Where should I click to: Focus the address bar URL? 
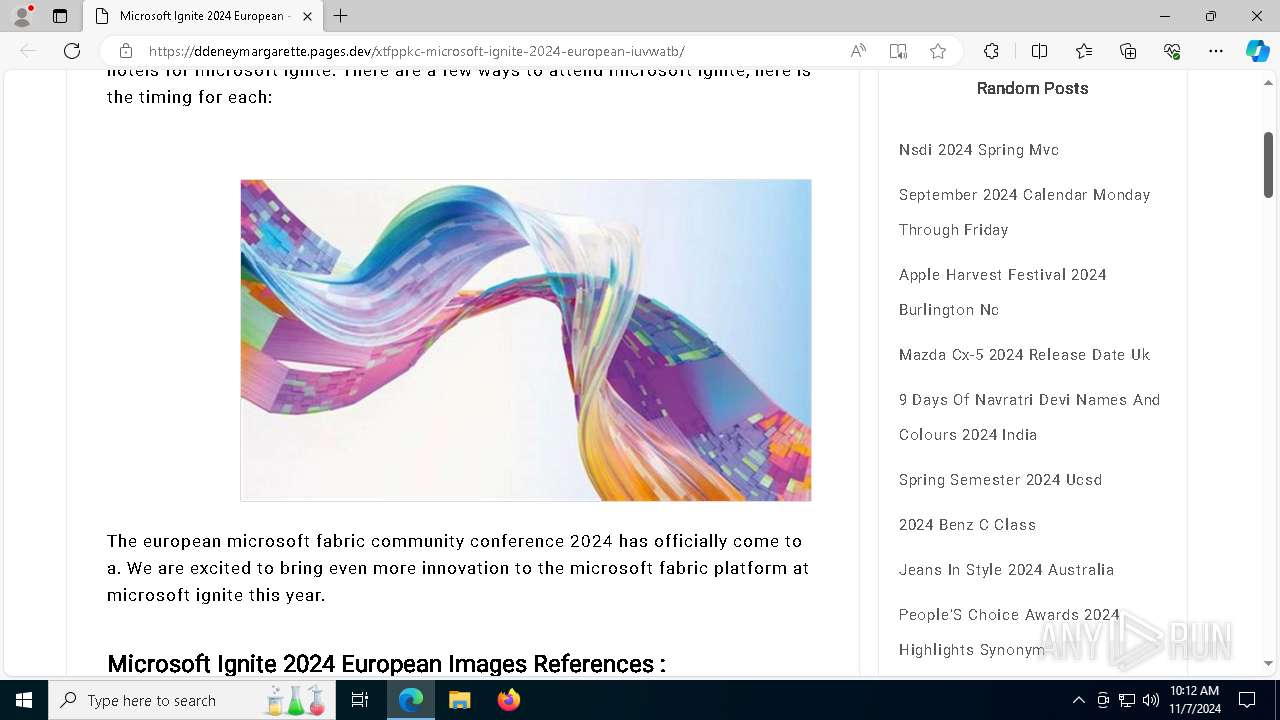[416, 51]
